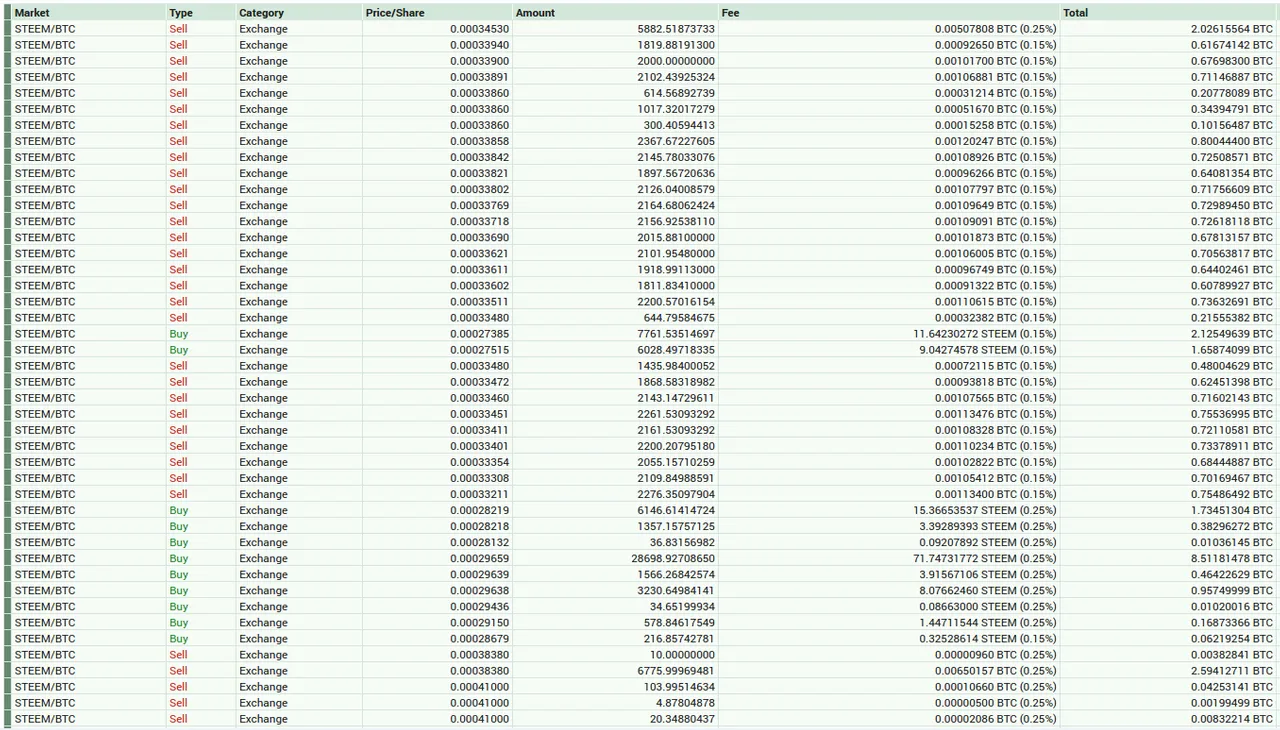Select price 0.00033308
Screen dimensions: 1280x730
pyautogui.click(x=479, y=478)
